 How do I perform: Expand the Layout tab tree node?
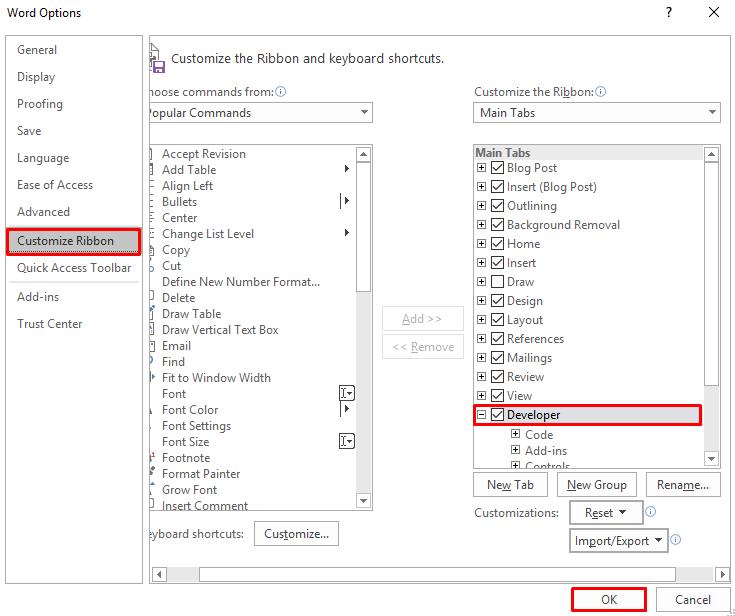pyautogui.click(x=481, y=319)
